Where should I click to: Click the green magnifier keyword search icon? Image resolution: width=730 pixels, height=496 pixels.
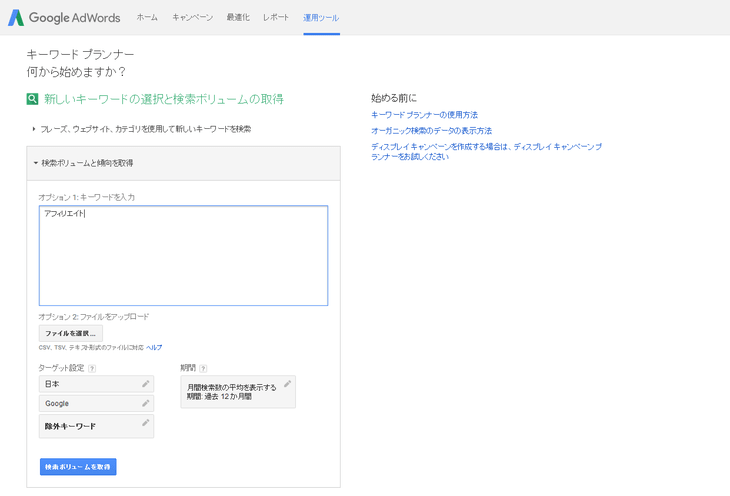tap(32, 99)
